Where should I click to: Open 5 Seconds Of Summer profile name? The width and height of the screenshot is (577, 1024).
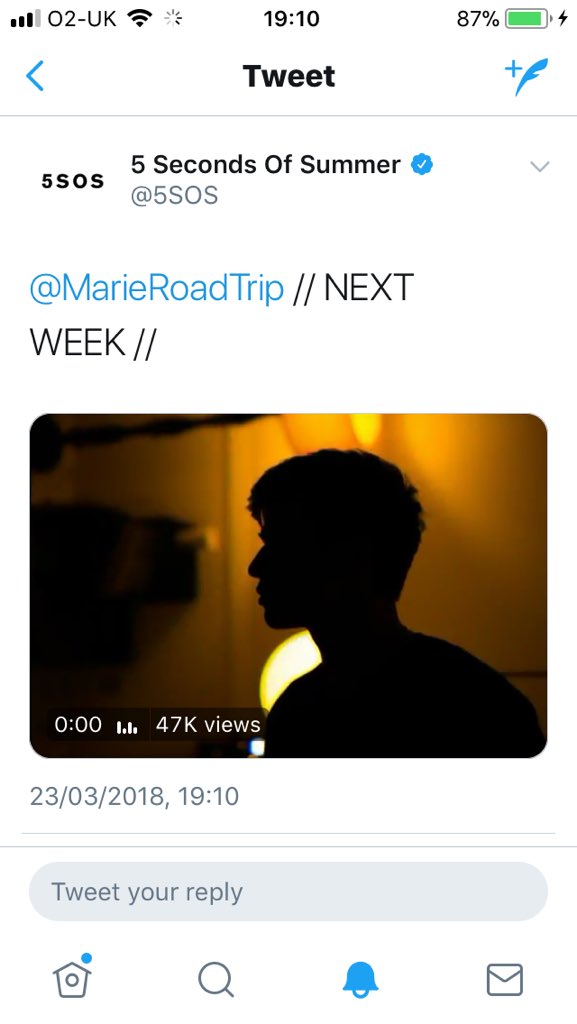point(266,165)
